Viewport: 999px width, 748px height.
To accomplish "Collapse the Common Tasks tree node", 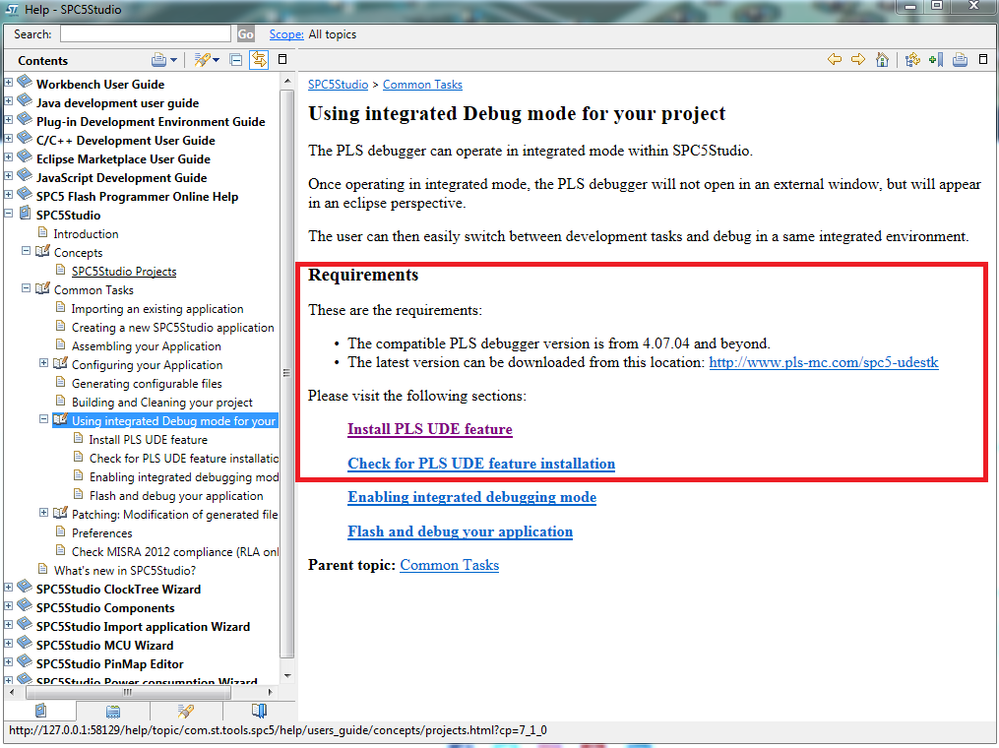I will click(x=26, y=288).
